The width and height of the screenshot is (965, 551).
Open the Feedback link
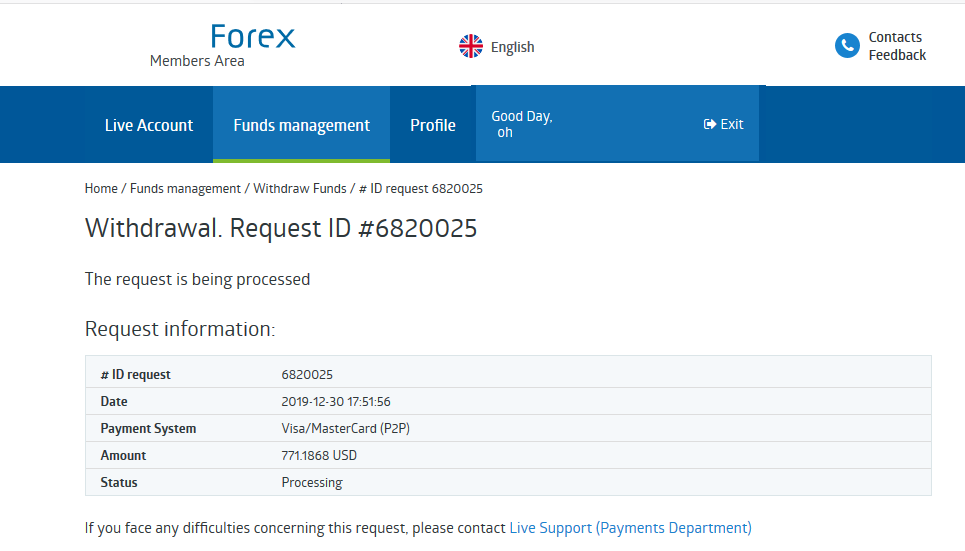[x=897, y=55]
